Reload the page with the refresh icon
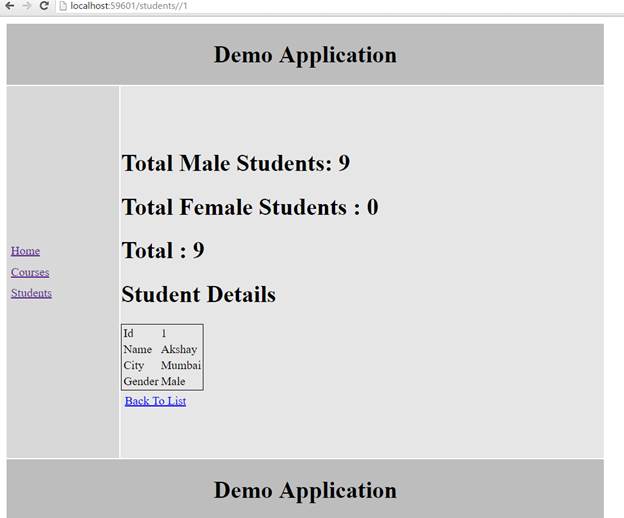Image resolution: width=624 pixels, height=518 pixels. [44, 6]
